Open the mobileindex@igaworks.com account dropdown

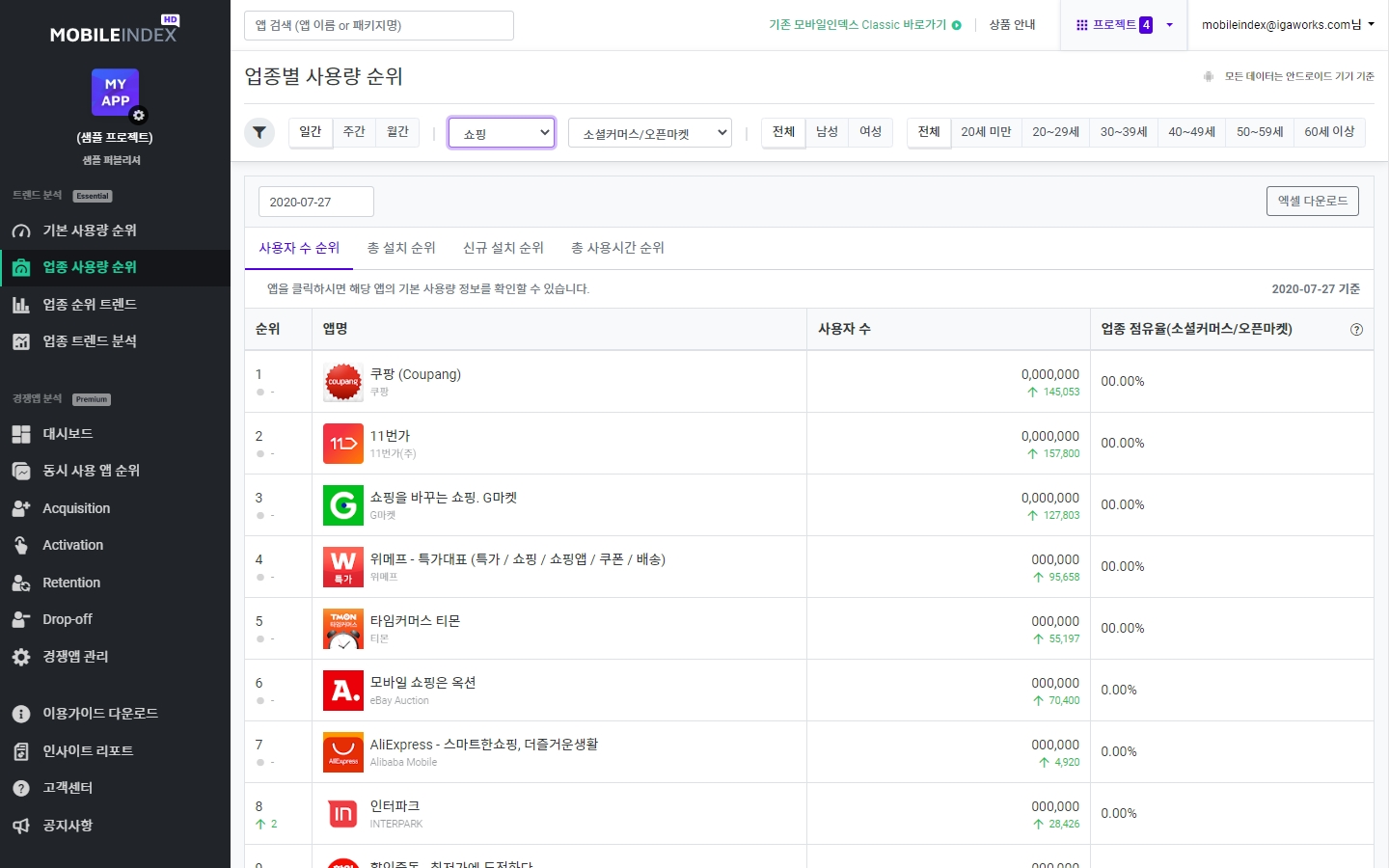coord(1288,25)
